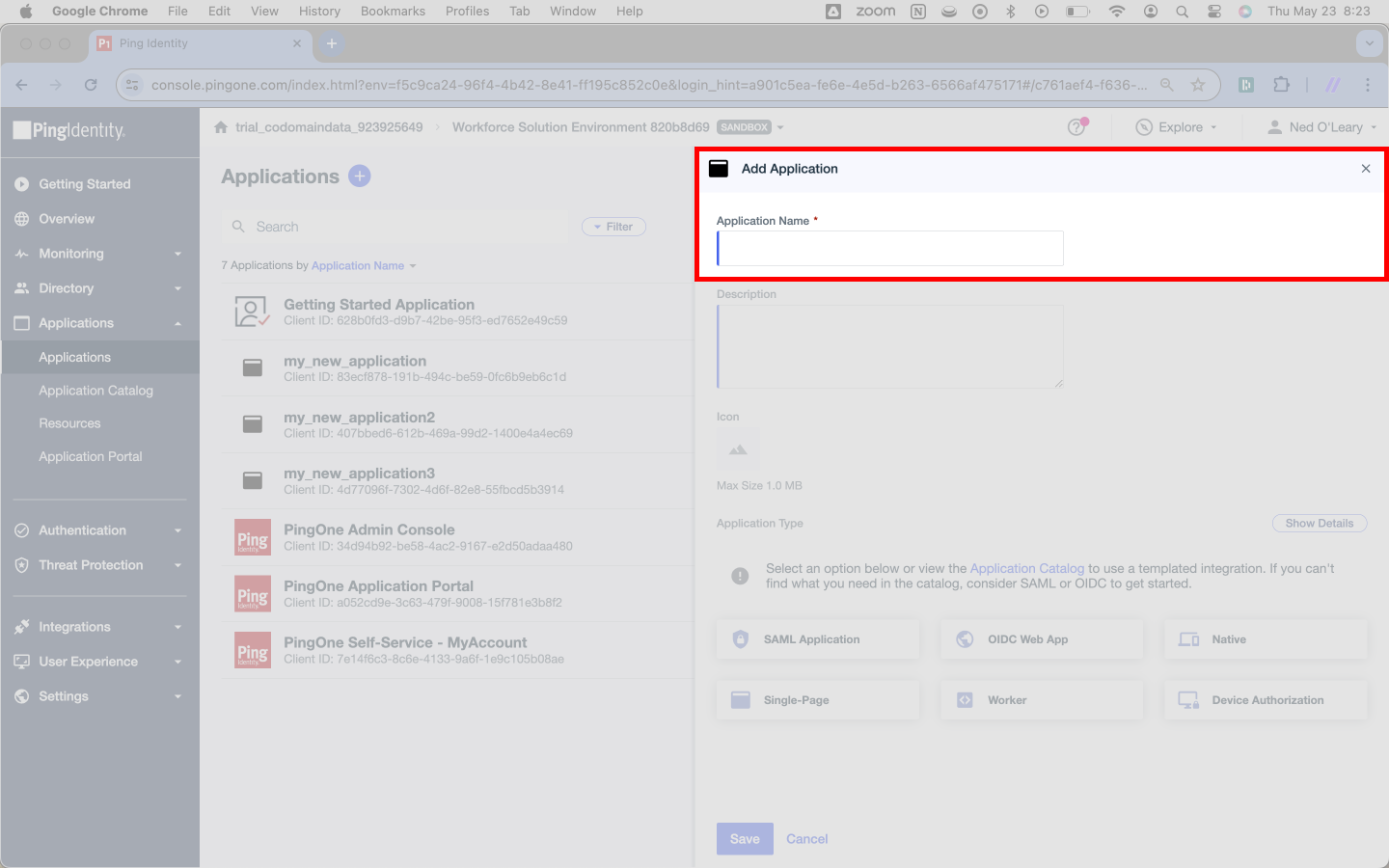Open the Ned O'Leary account dropdown
This screenshot has width=1389, height=868.
(1321, 127)
